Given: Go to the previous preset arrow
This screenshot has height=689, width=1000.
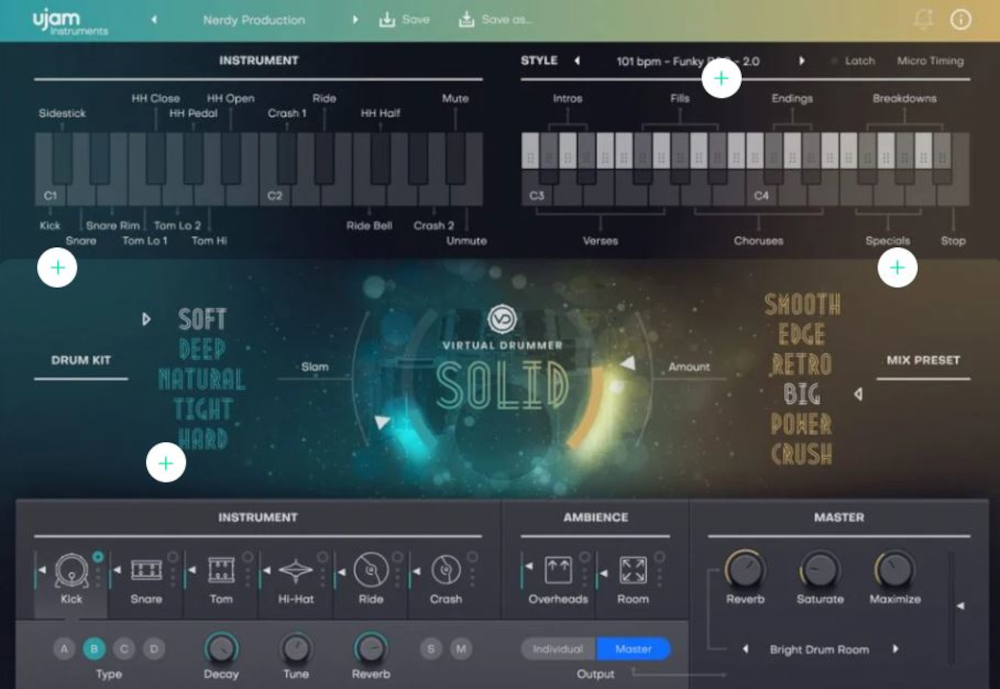Looking at the screenshot, I should point(154,20).
